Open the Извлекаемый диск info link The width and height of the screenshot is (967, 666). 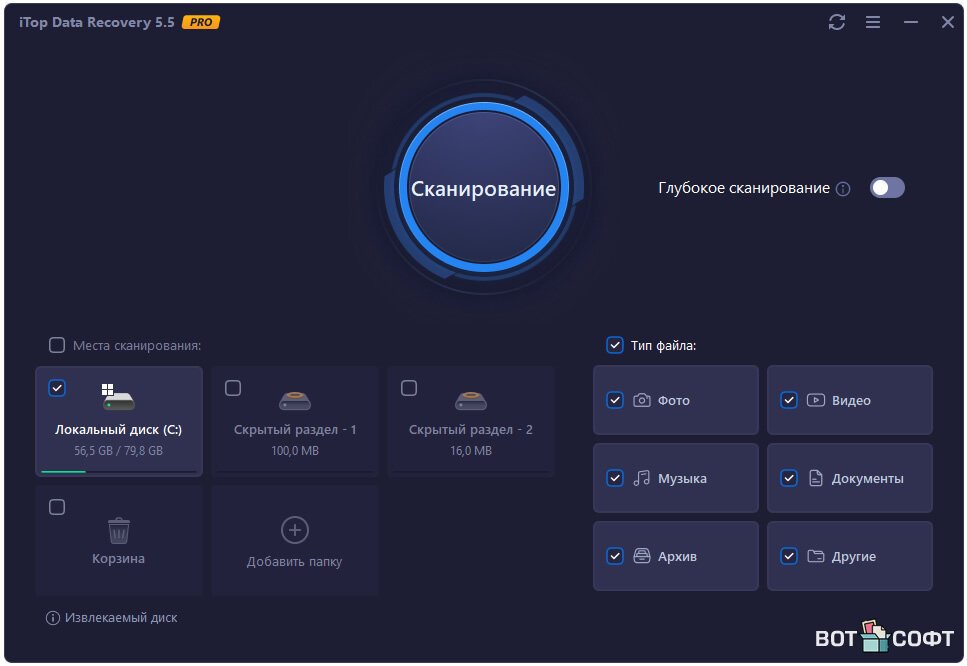pos(111,618)
